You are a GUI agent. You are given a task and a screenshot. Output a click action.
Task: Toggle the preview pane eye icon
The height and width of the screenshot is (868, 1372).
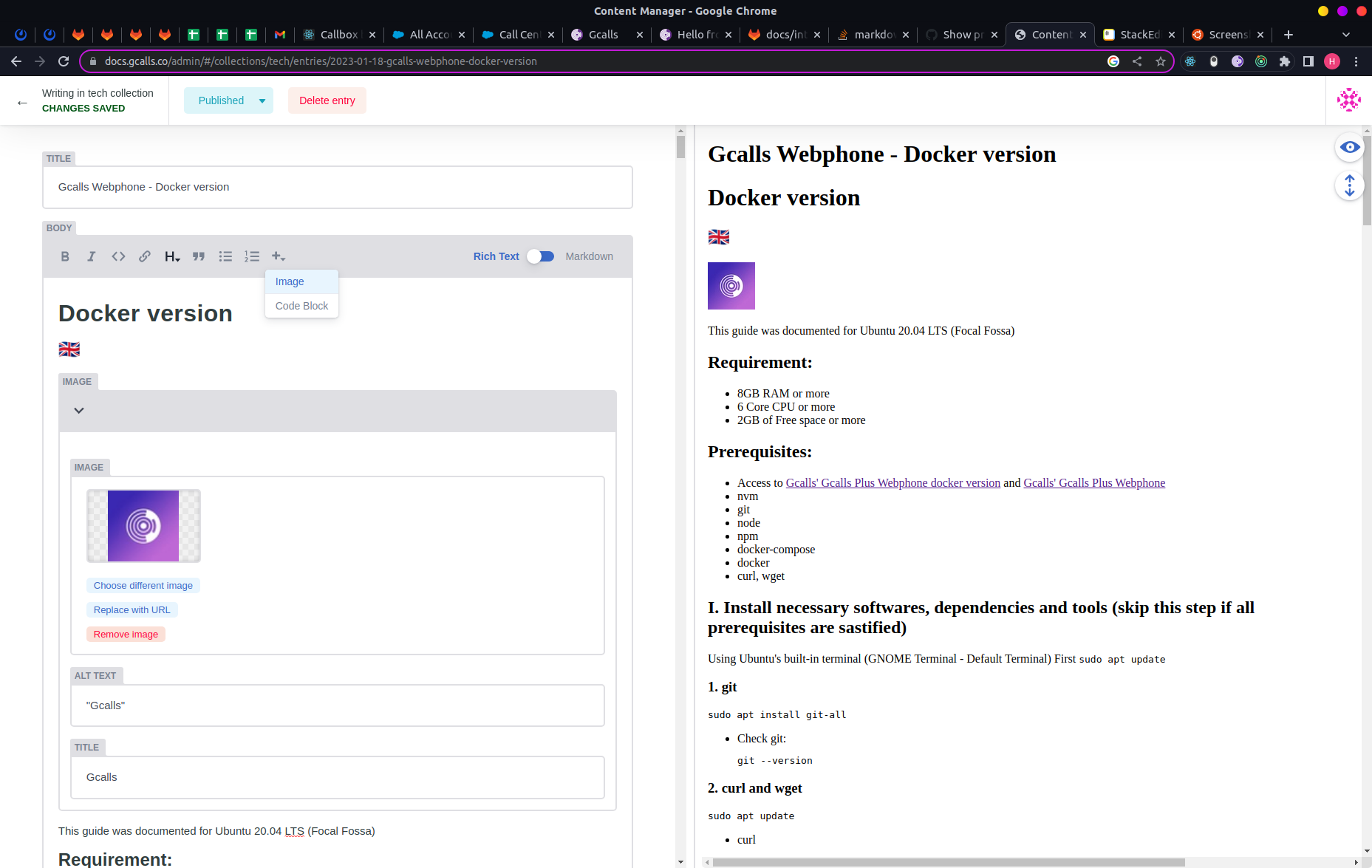[x=1349, y=147]
